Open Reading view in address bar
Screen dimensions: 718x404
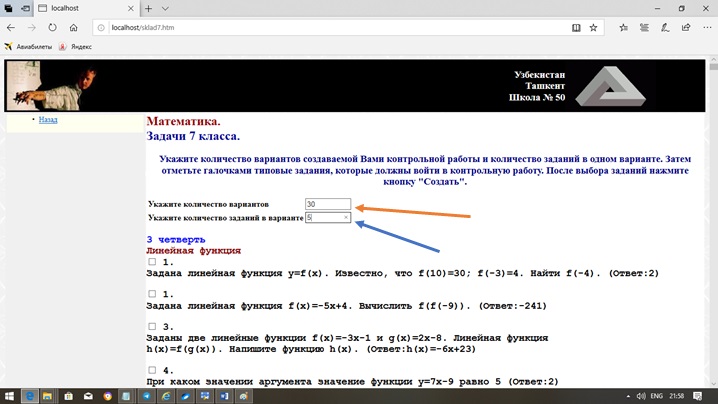point(576,28)
